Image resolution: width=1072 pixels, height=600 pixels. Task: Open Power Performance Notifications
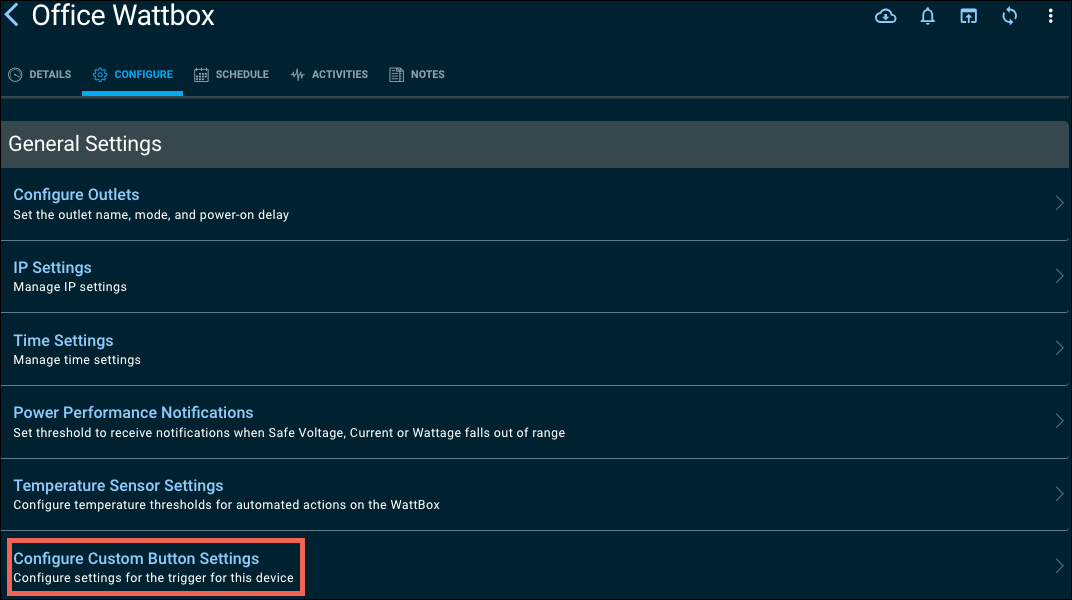coord(133,413)
